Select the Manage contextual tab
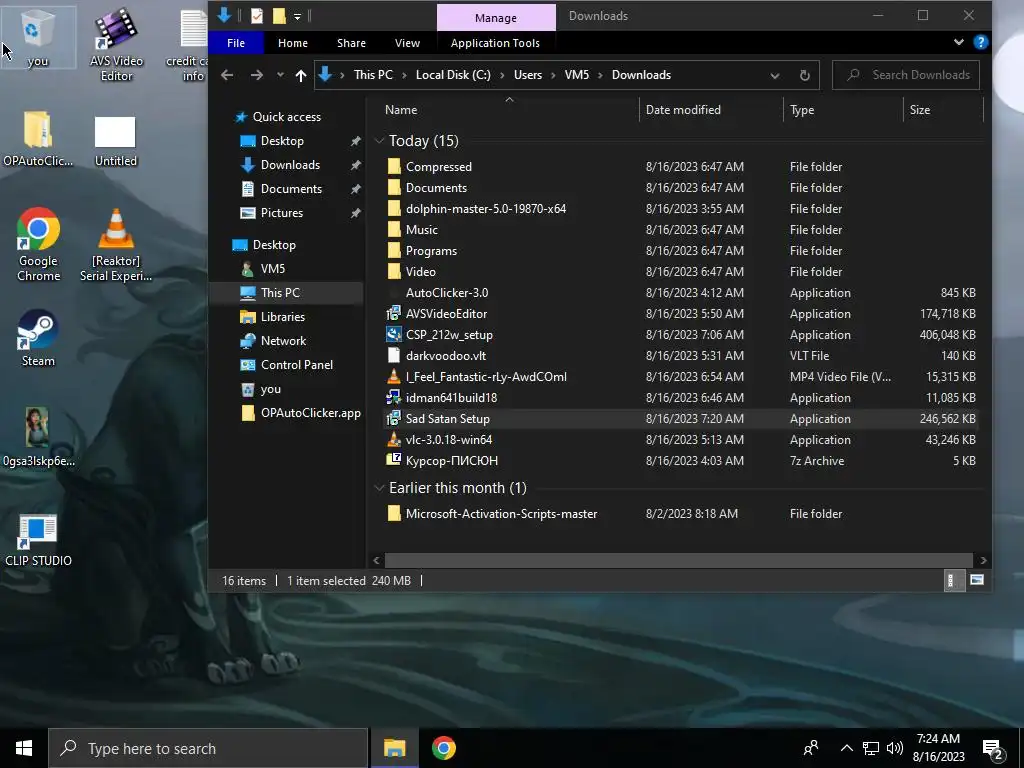The height and width of the screenshot is (768, 1024). pyautogui.click(x=496, y=18)
